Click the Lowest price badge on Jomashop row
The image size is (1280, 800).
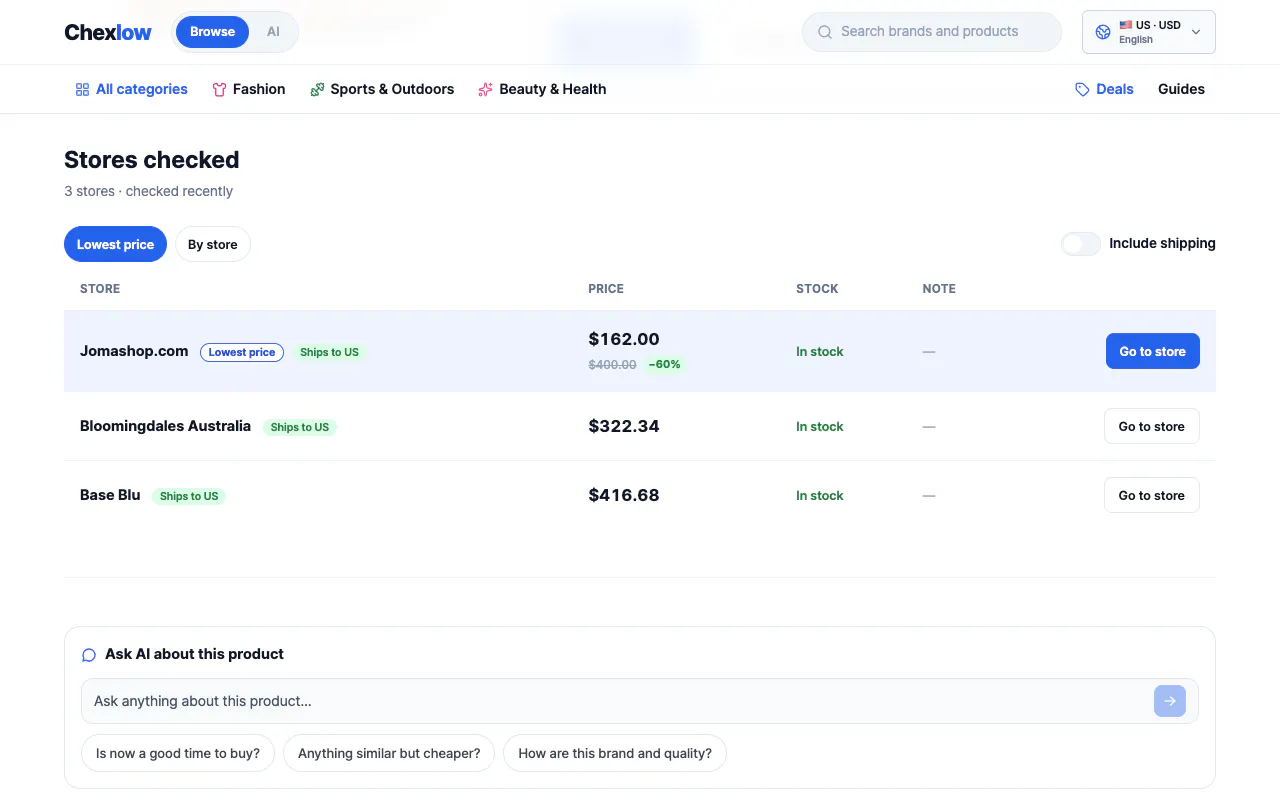pyautogui.click(x=242, y=353)
